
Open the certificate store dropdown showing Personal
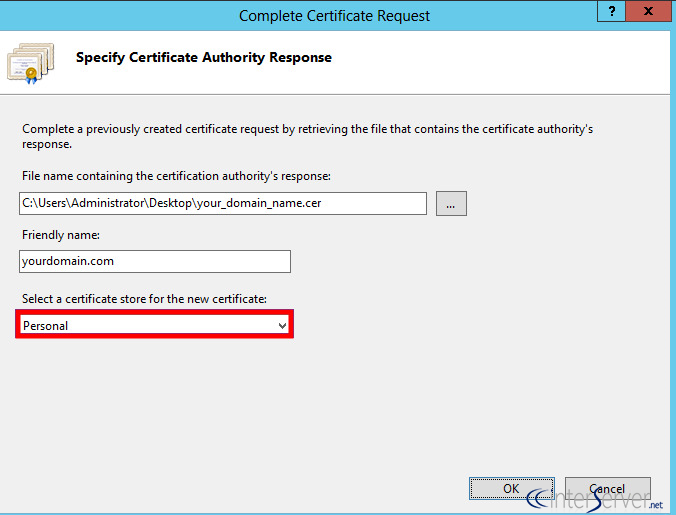(x=154, y=325)
